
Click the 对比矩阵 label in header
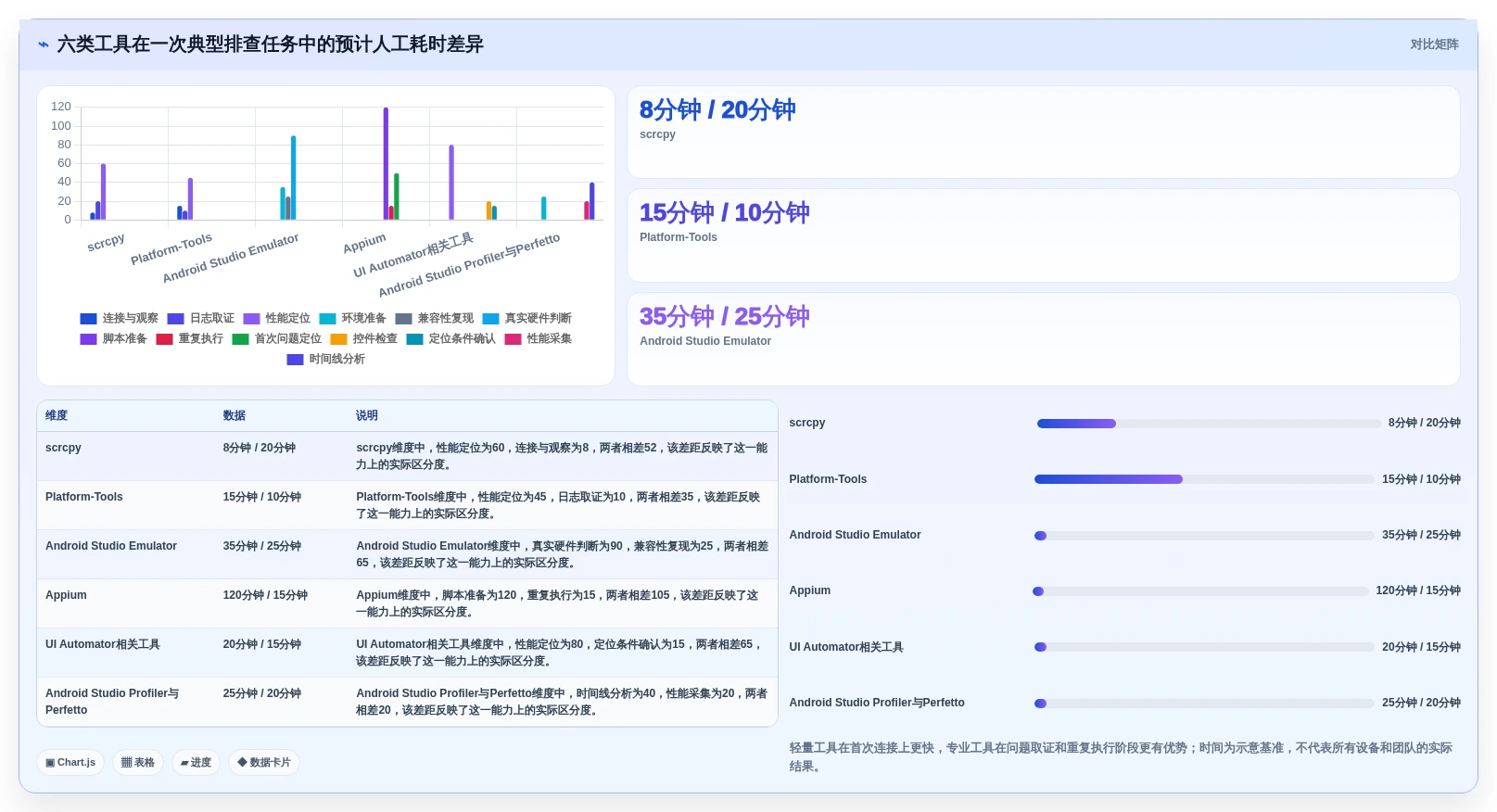pos(1434,44)
